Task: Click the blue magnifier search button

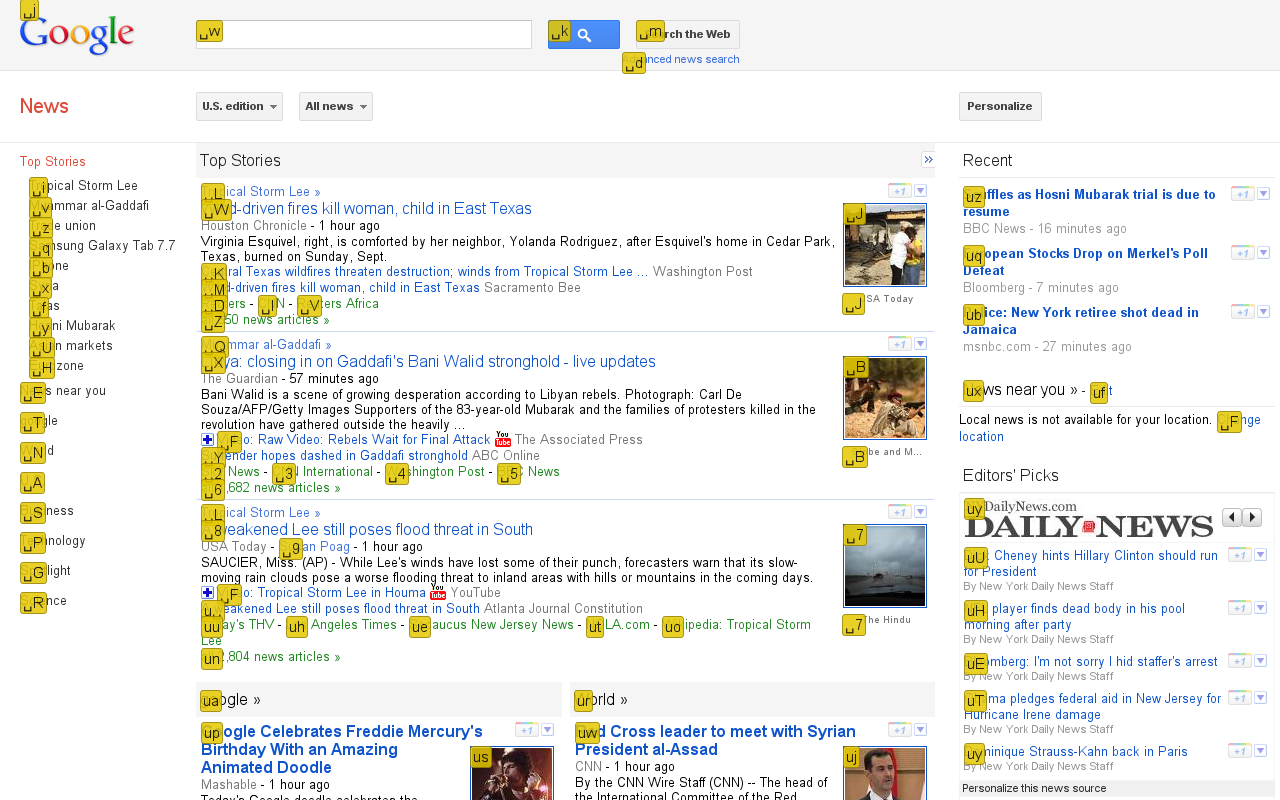Action: 584,35
